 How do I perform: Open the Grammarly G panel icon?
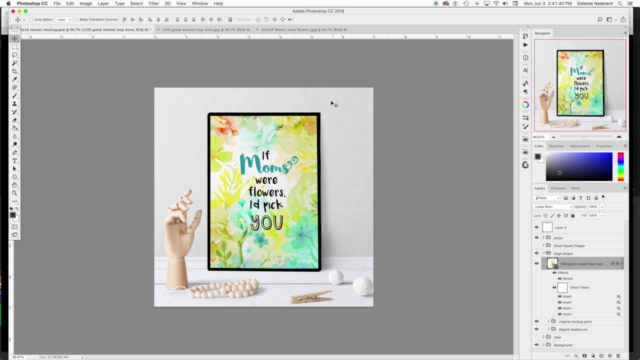[x=525, y=165]
